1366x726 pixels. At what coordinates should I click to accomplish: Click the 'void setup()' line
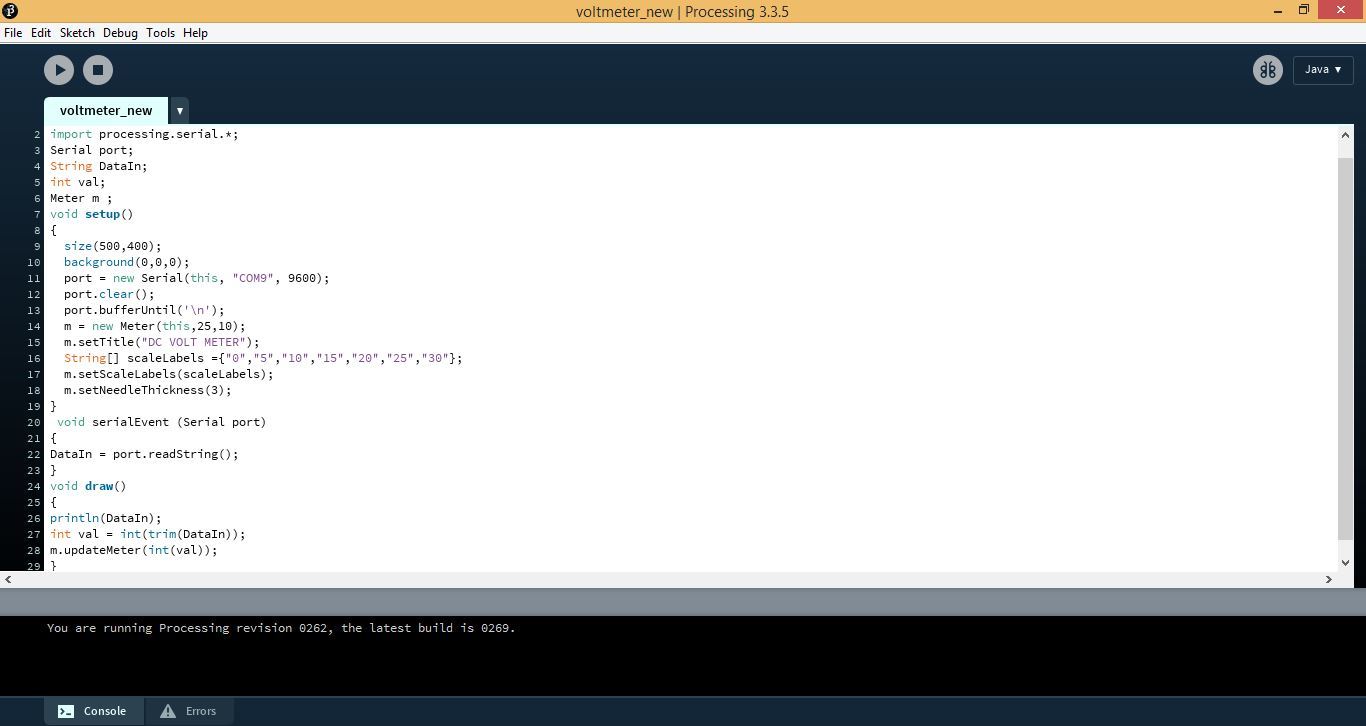[x=91, y=214]
